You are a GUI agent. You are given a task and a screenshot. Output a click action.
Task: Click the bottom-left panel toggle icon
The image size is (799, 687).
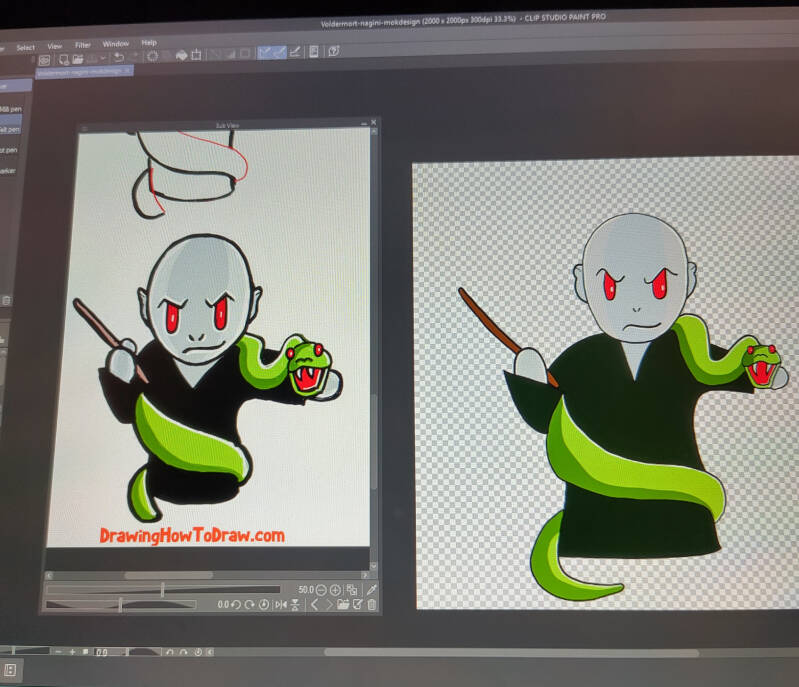10,670
